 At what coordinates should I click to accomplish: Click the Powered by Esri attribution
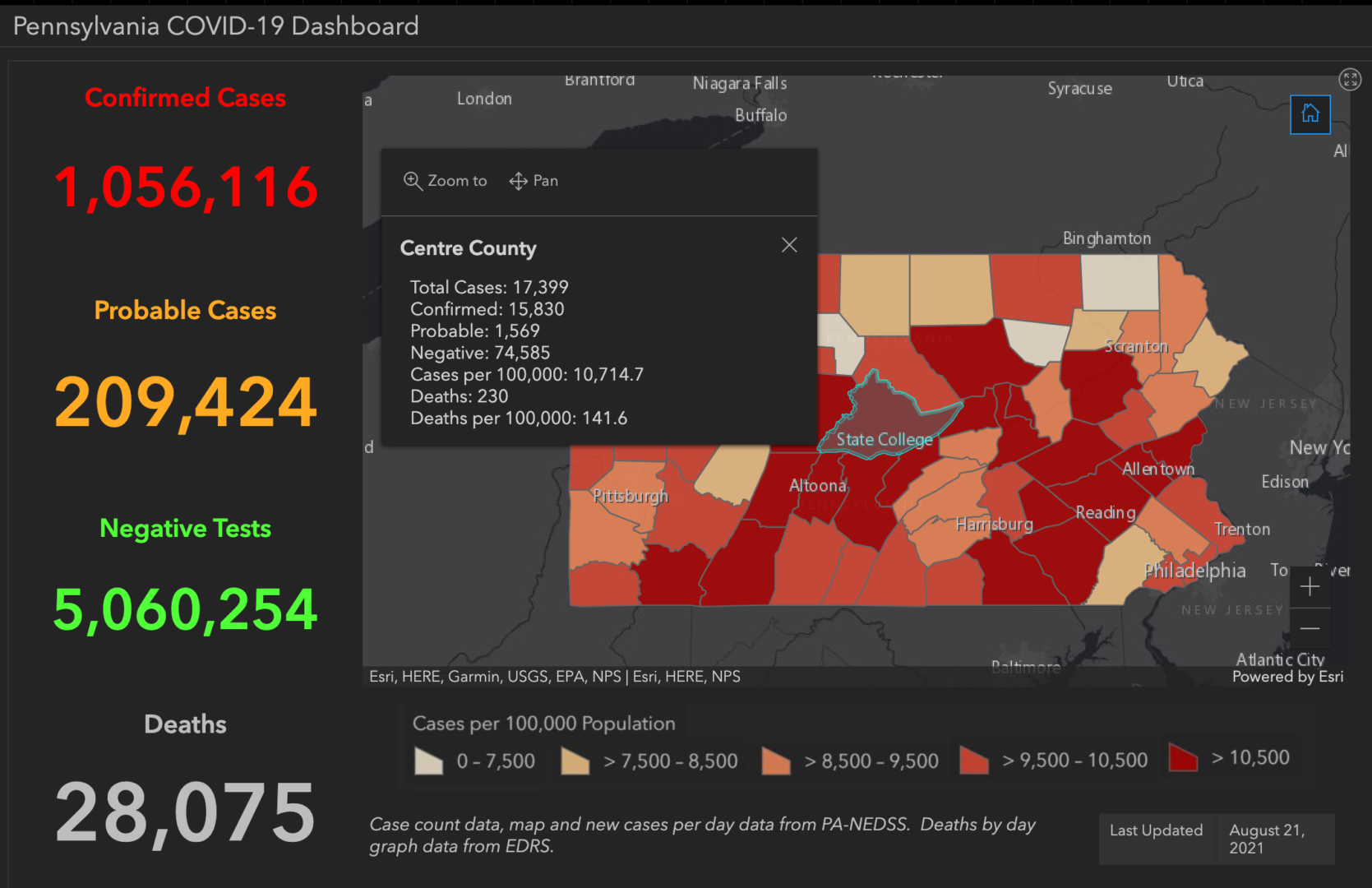[1287, 677]
